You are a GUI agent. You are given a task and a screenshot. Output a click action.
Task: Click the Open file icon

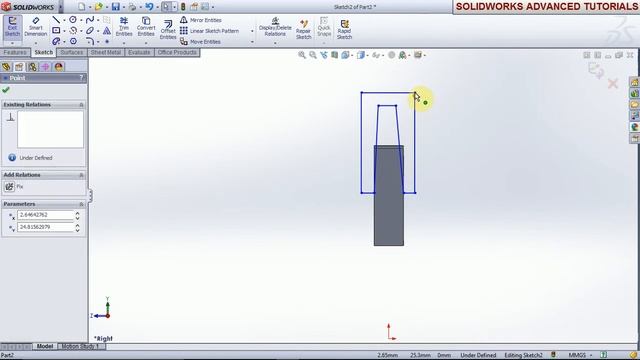98,7
